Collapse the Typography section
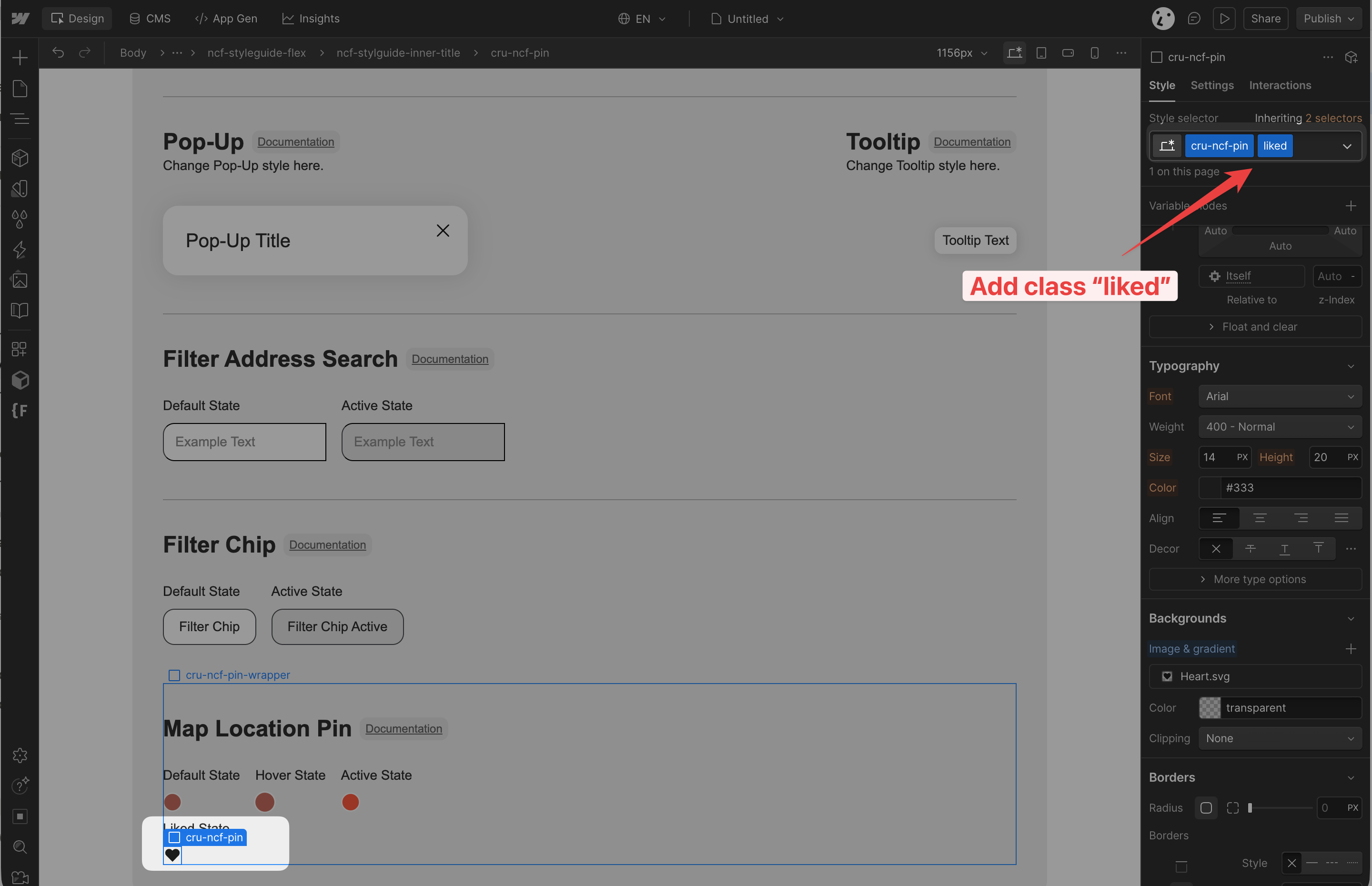Screen dimensions: 1372x886 click(x=1351, y=366)
